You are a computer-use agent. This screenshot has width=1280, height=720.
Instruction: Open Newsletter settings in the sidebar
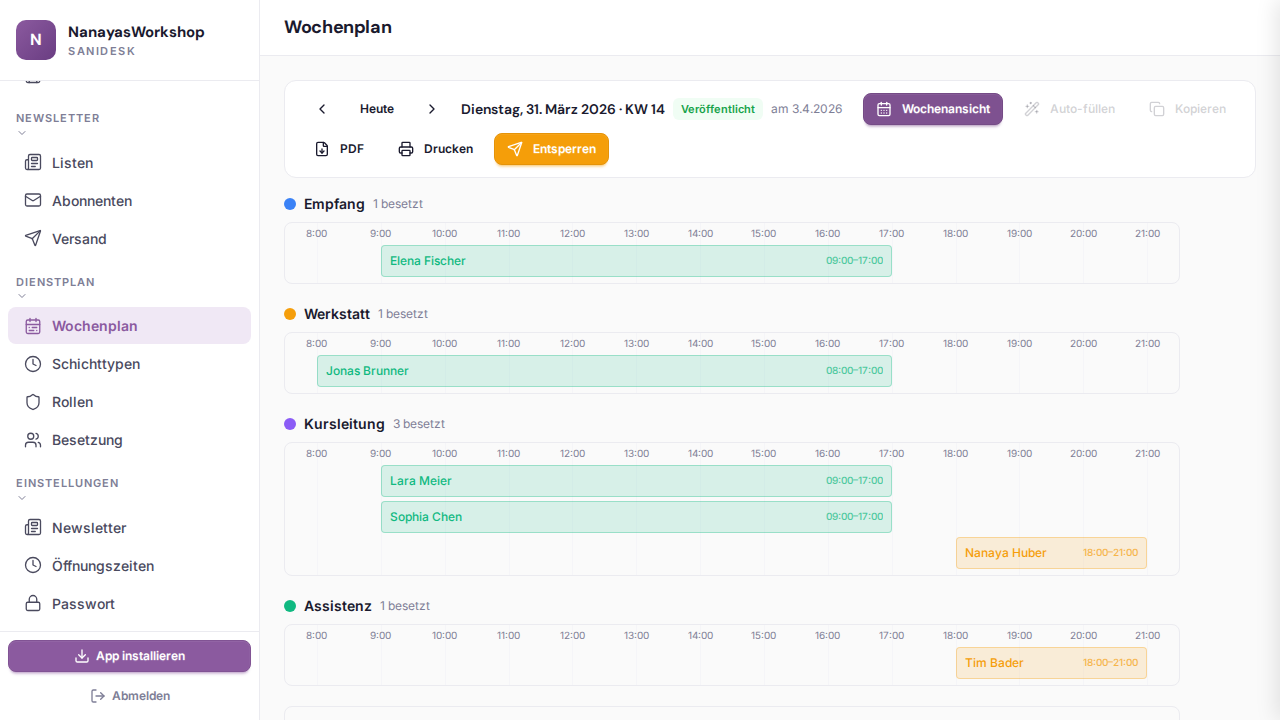(x=89, y=528)
